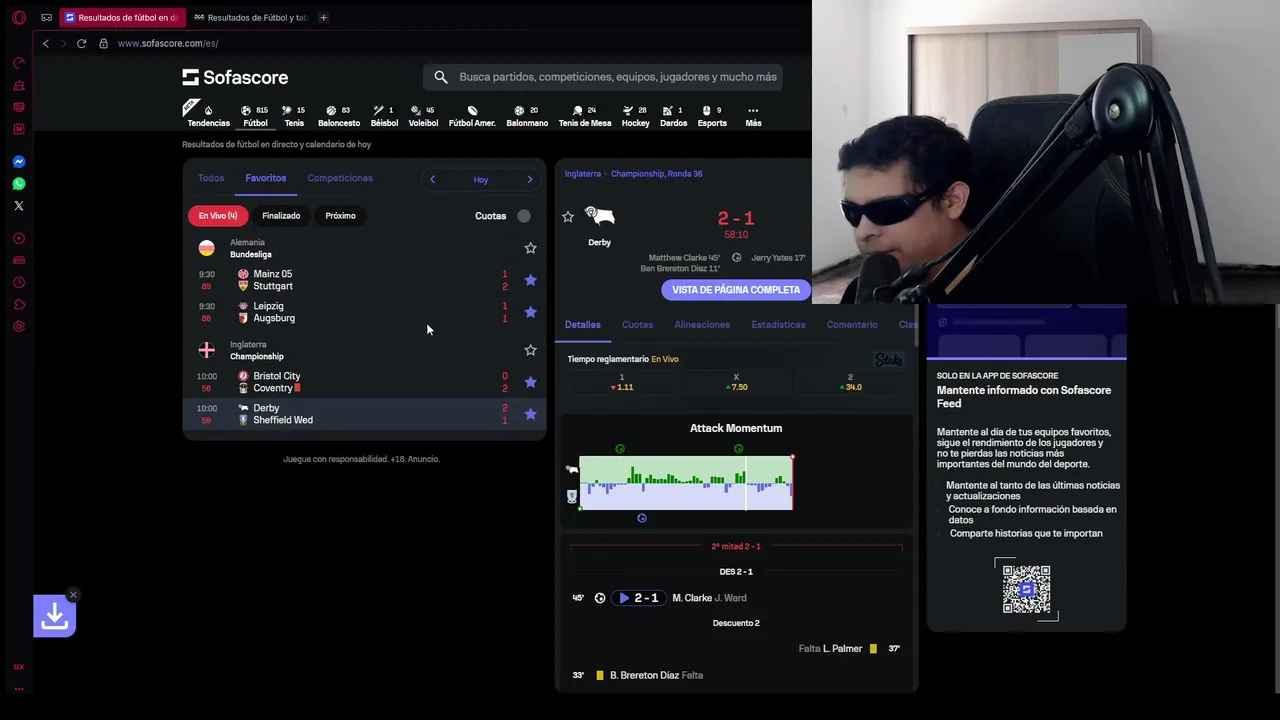Click Inglaterra breadcrumb link
1280x720 pixels.
pos(582,174)
